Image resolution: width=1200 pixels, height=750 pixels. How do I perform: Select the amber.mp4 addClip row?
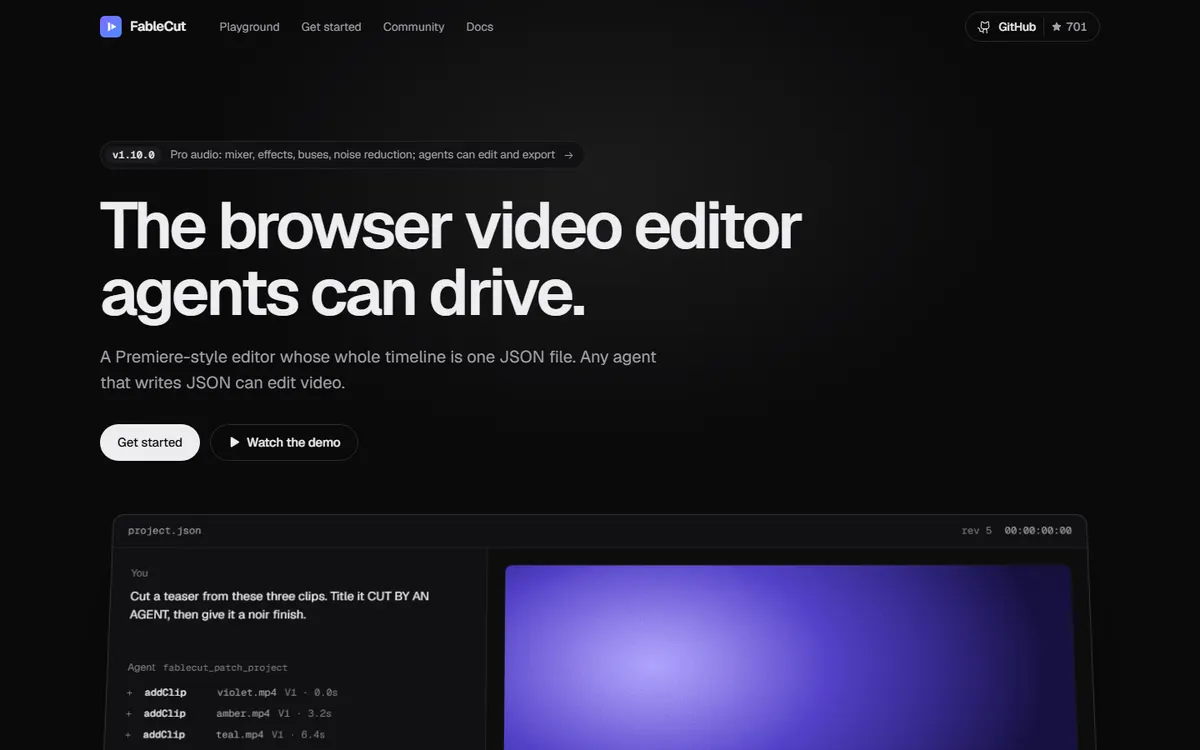click(229, 714)
